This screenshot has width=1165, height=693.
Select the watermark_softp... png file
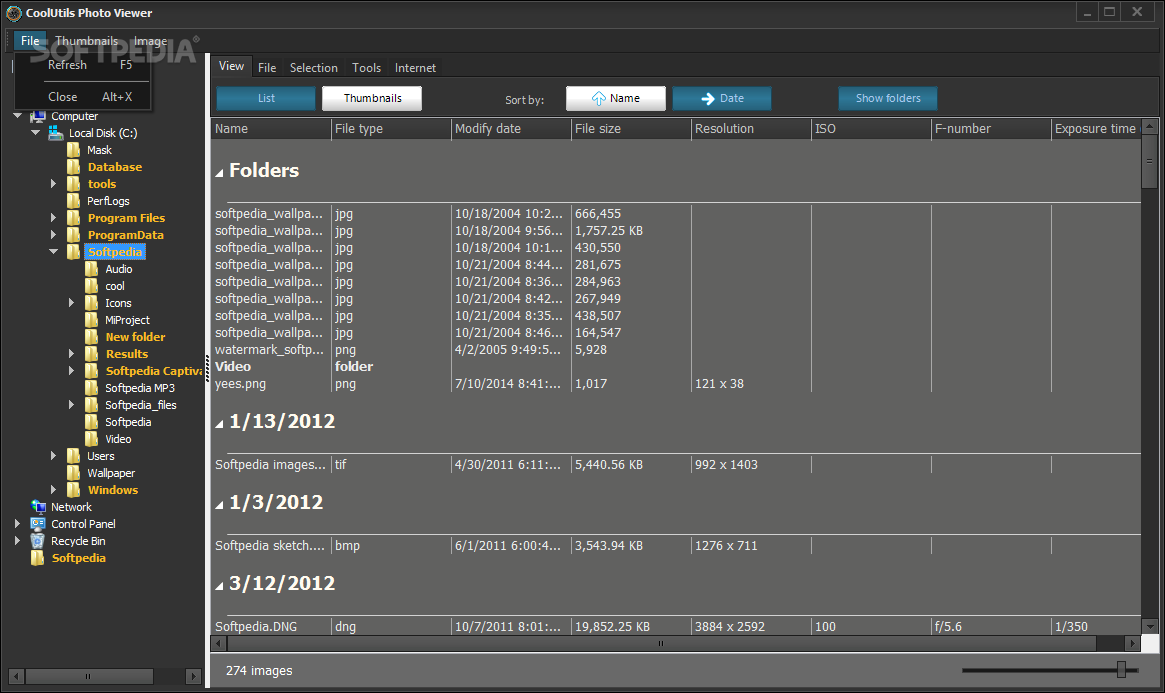676,350
